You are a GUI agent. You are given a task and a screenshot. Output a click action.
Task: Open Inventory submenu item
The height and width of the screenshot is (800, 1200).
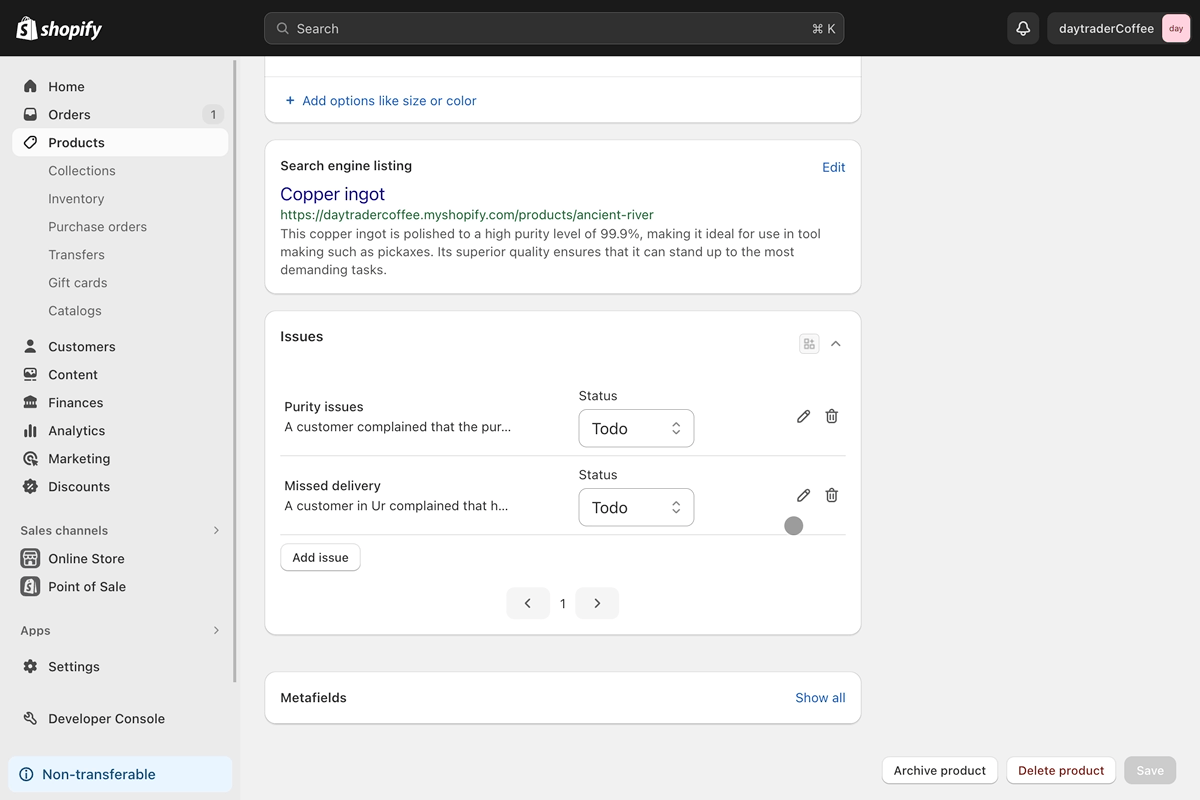[x=76, y=199]
